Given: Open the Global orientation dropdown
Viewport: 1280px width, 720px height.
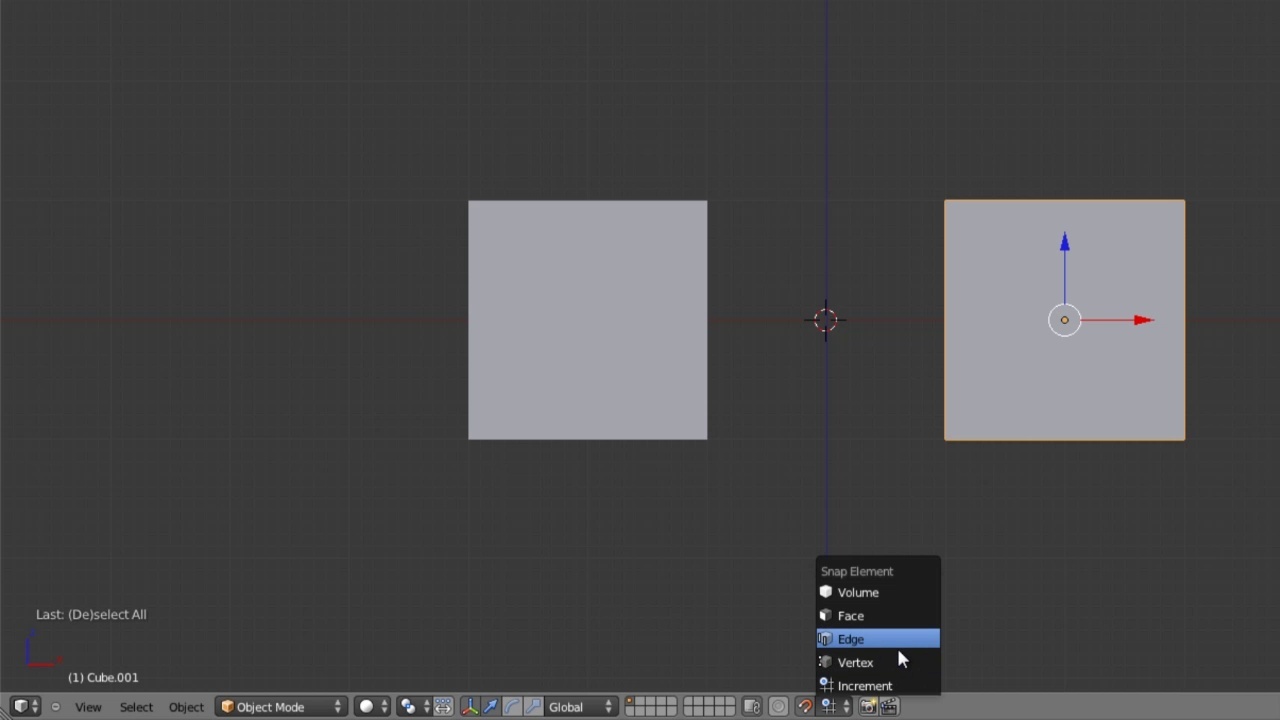Looking at the screenshot, I should click(x=580, y=707).
